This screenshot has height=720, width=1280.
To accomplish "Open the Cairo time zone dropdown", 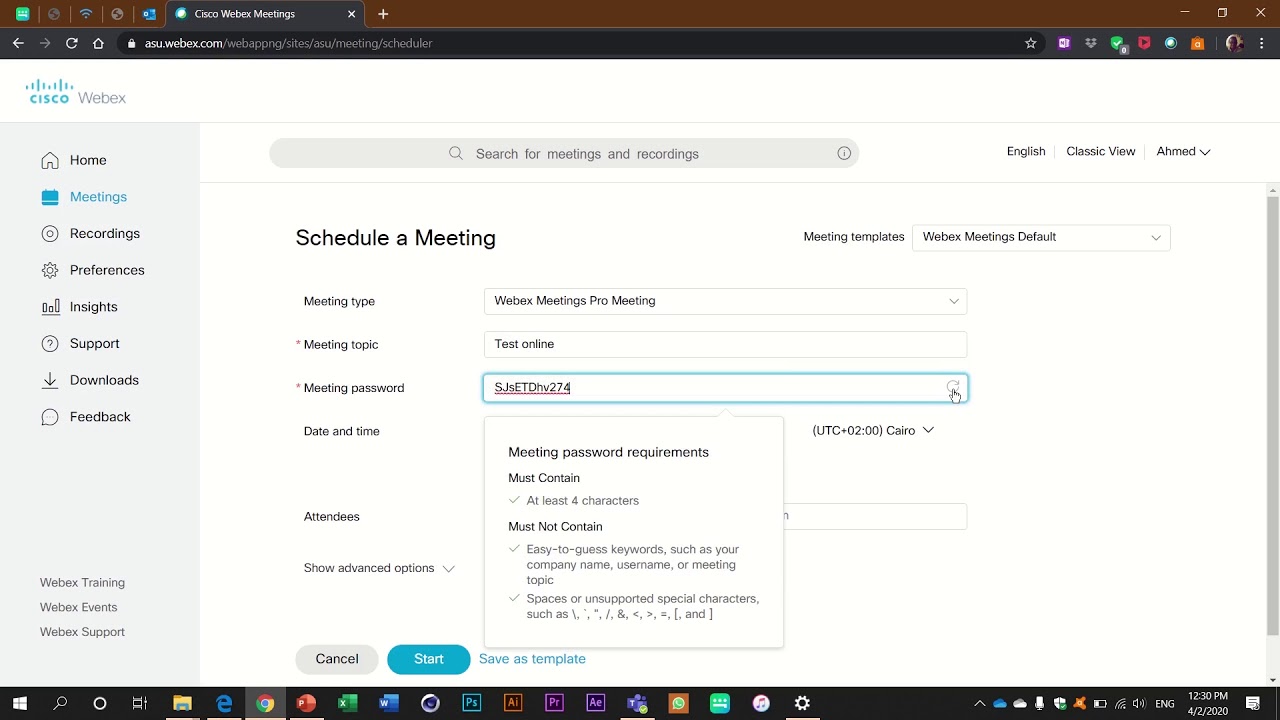I will (873, 430).
